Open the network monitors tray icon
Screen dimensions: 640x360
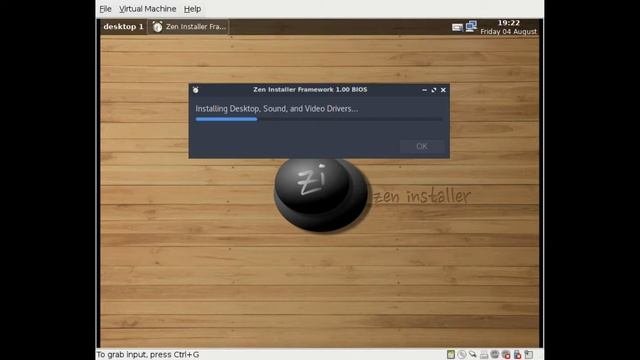(x=471, y=27)
